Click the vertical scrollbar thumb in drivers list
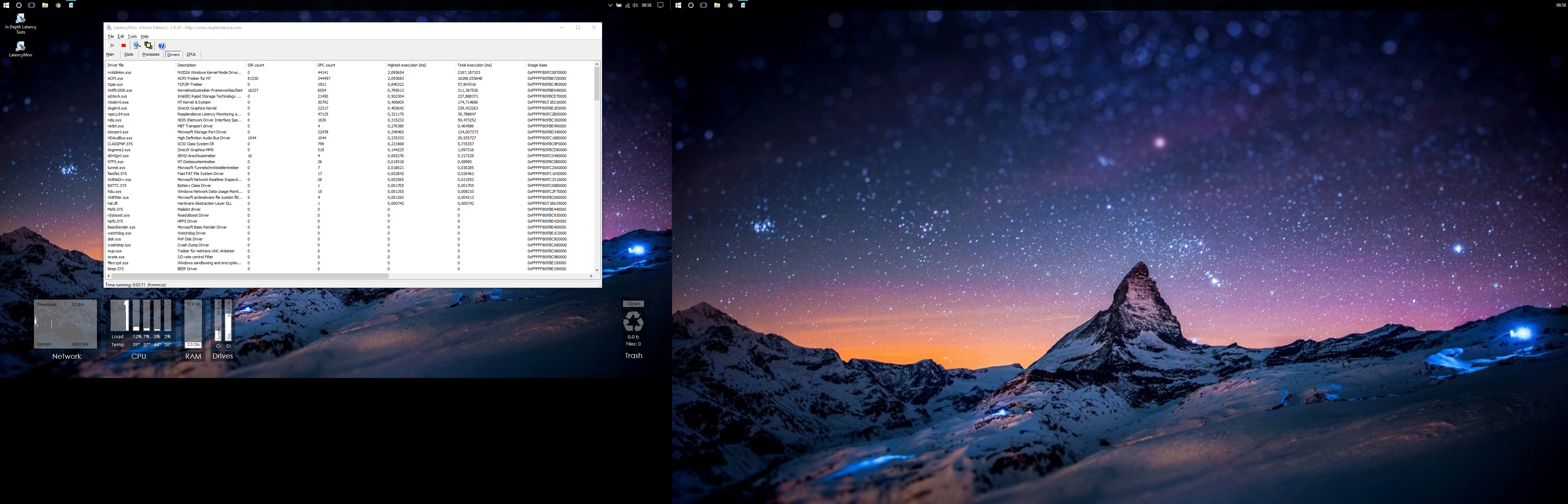Viewport: 1568px width, 504px height. coord(596,83)
